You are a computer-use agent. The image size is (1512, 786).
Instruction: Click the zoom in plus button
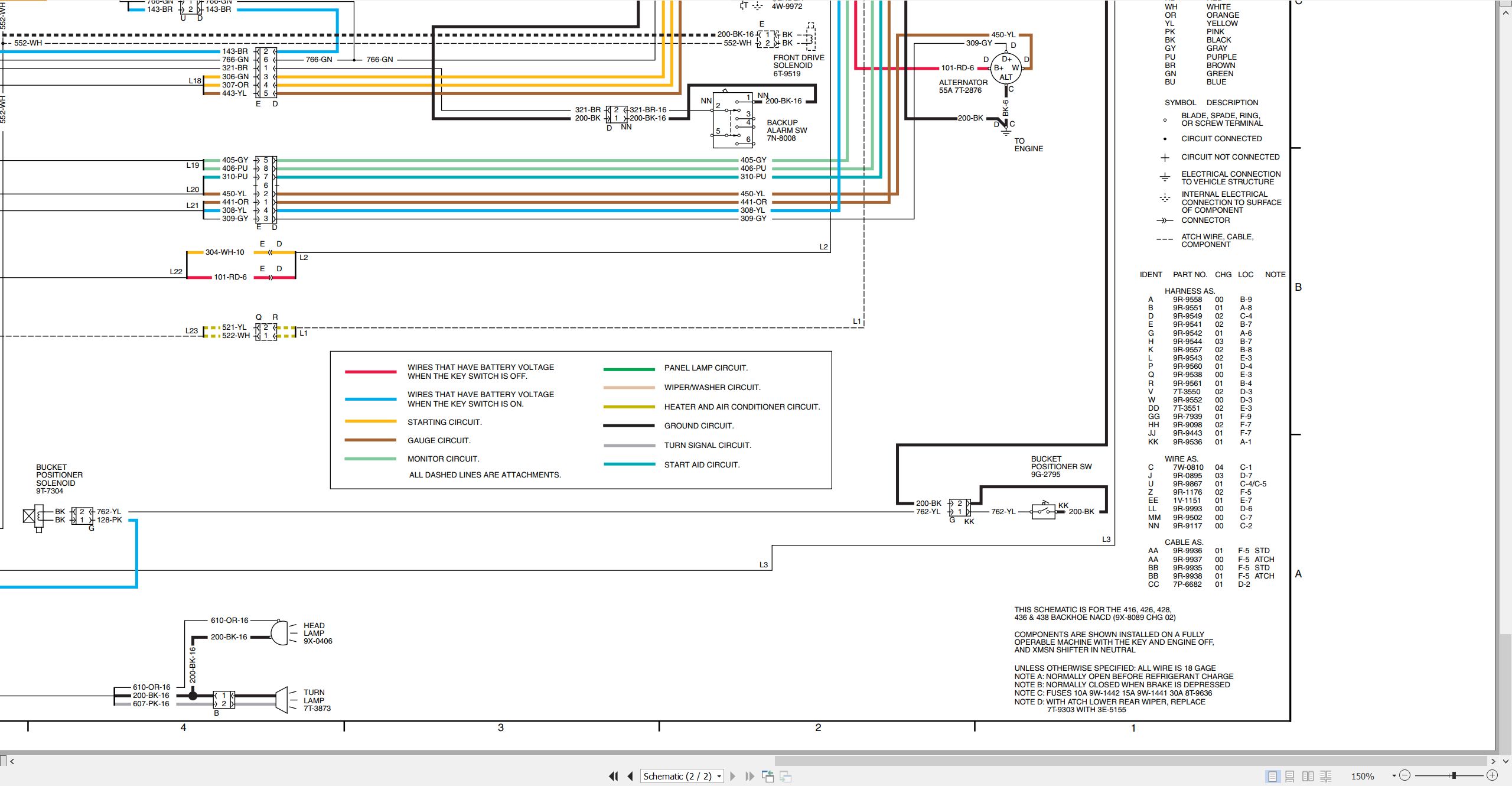1492,775
